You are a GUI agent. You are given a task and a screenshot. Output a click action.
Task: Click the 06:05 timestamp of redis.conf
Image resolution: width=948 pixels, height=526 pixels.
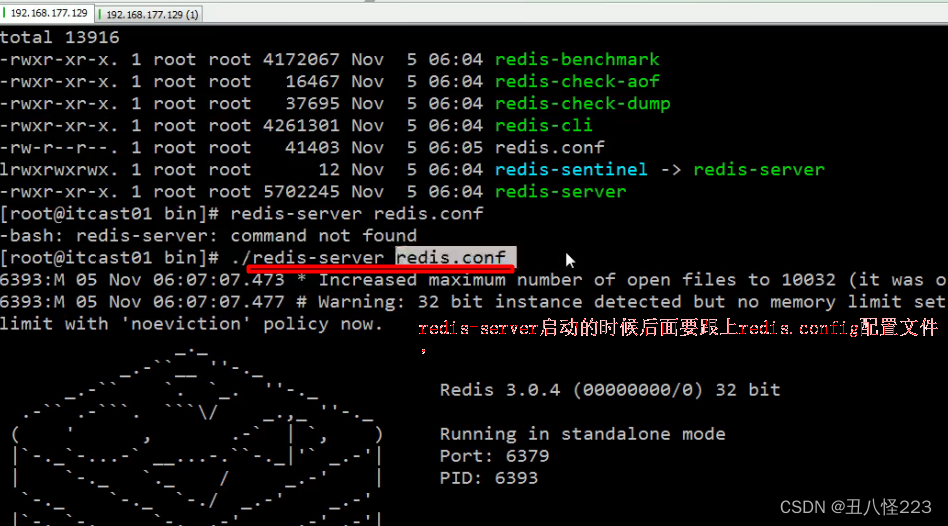tap(456, 148)
